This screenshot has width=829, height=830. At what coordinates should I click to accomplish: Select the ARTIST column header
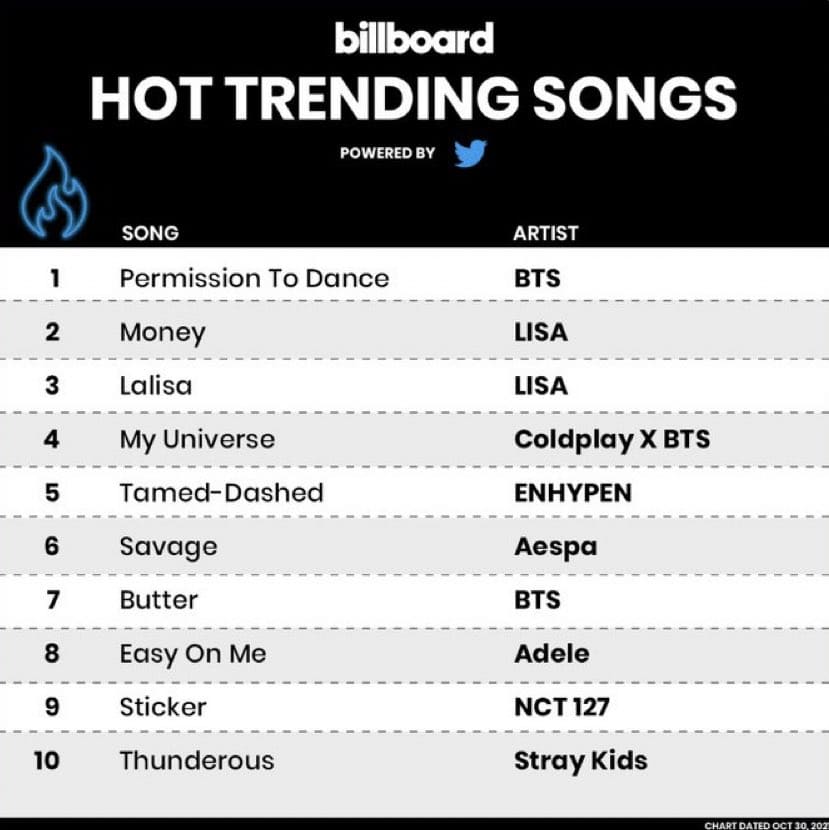click(545, 233)
